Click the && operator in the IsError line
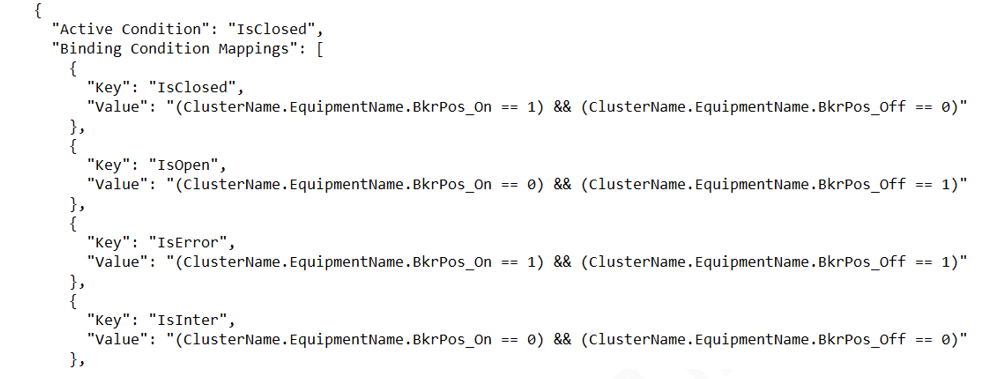 [x=562, y=262]
